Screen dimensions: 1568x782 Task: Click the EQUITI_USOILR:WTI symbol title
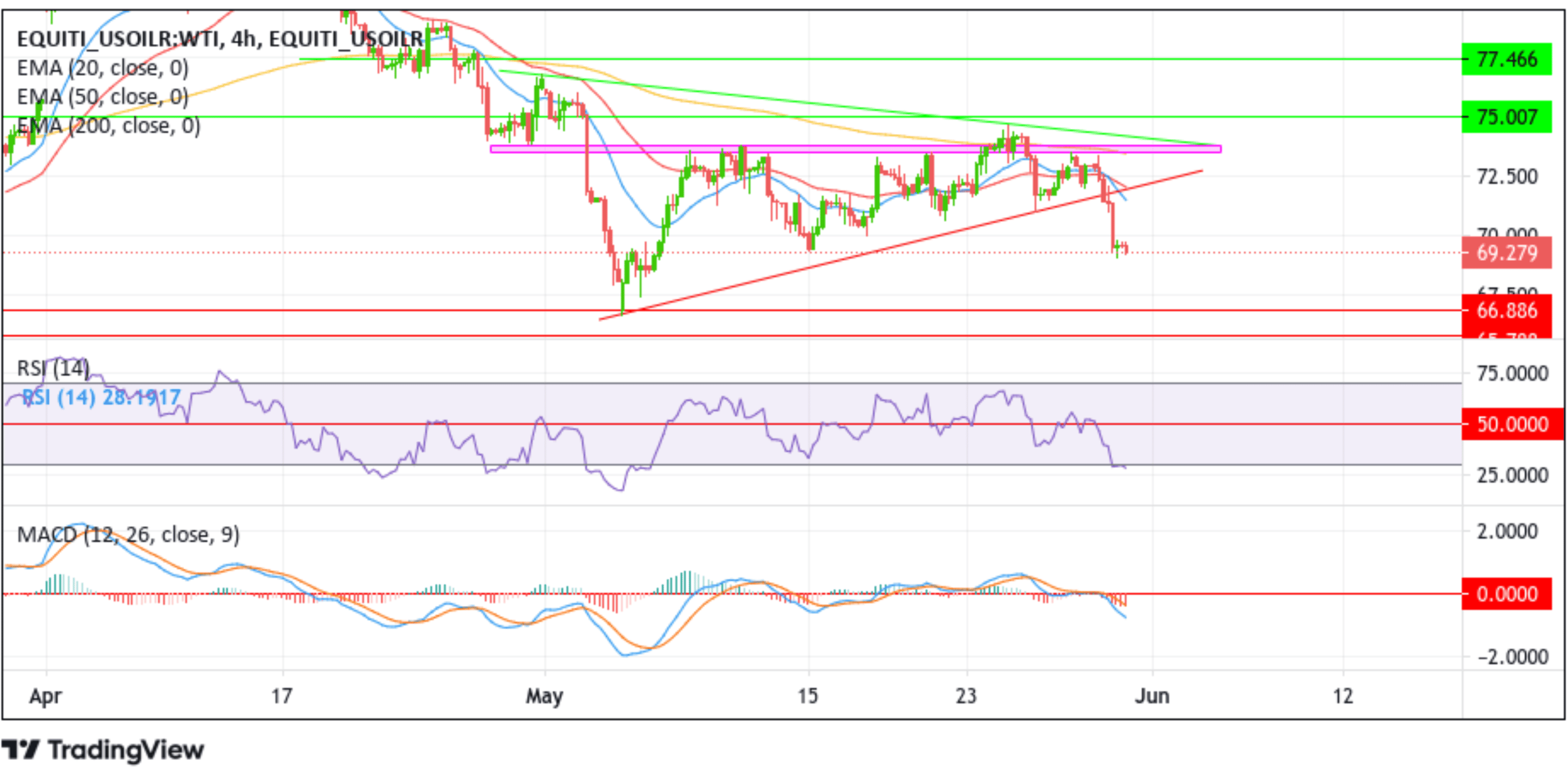(221, 39)
